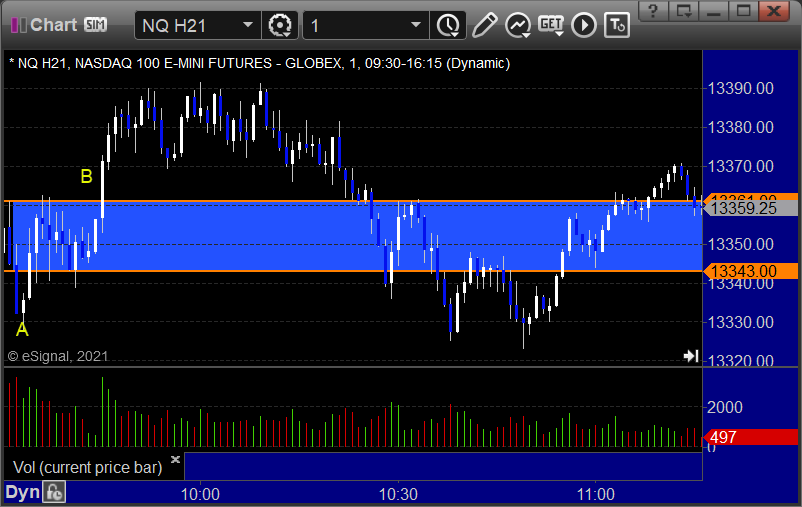Image resolution: width=802 pixels, height=507 pixels.
Task: Open the time template clock icon
Action: (448, 25)
